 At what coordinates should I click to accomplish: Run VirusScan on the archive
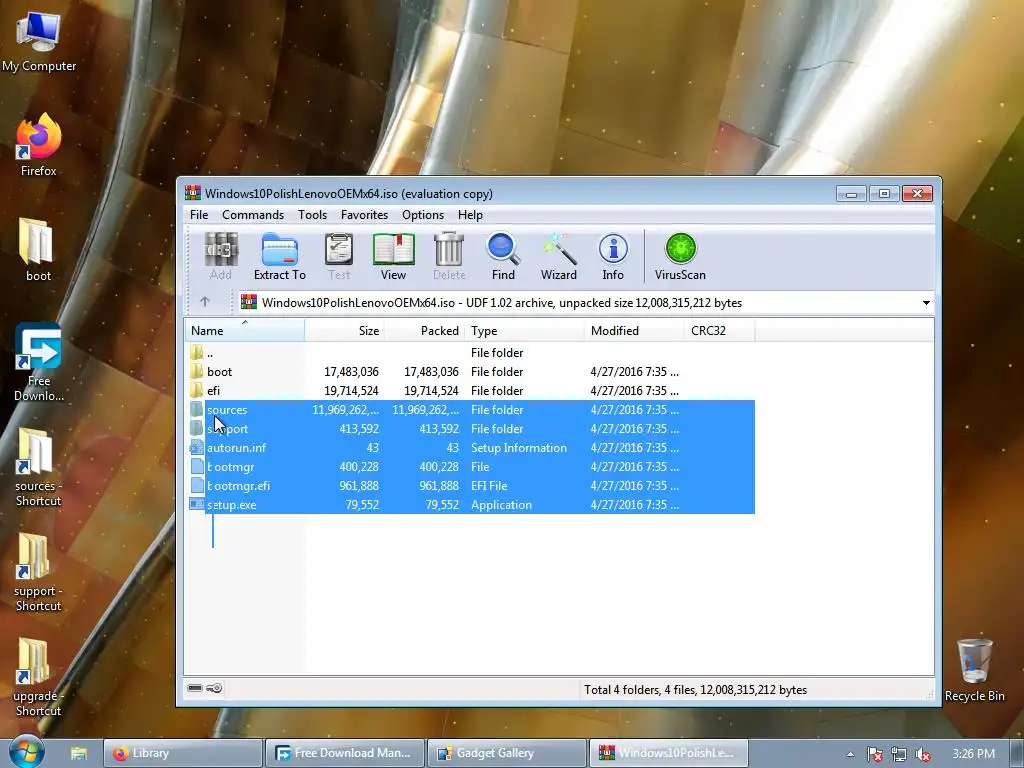[x=680, y=256]
